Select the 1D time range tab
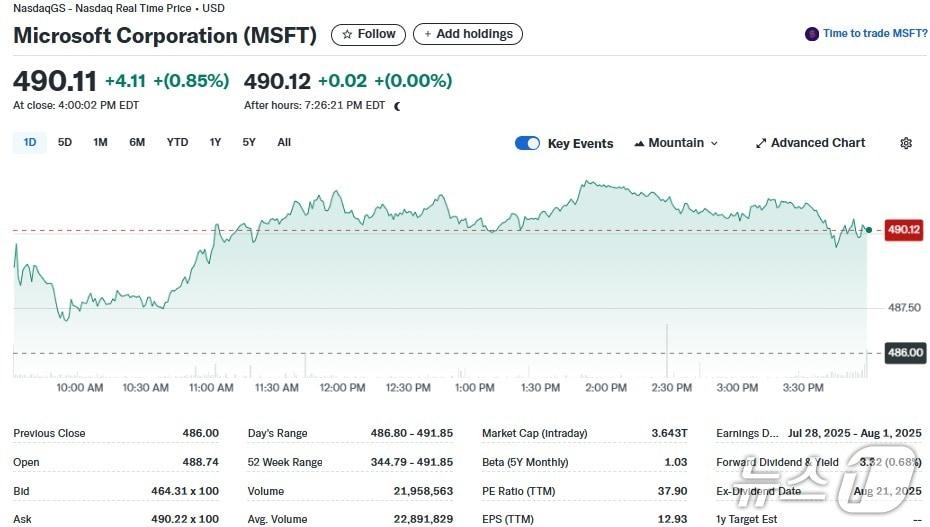 pyautogui.click(x=30, y=142)
